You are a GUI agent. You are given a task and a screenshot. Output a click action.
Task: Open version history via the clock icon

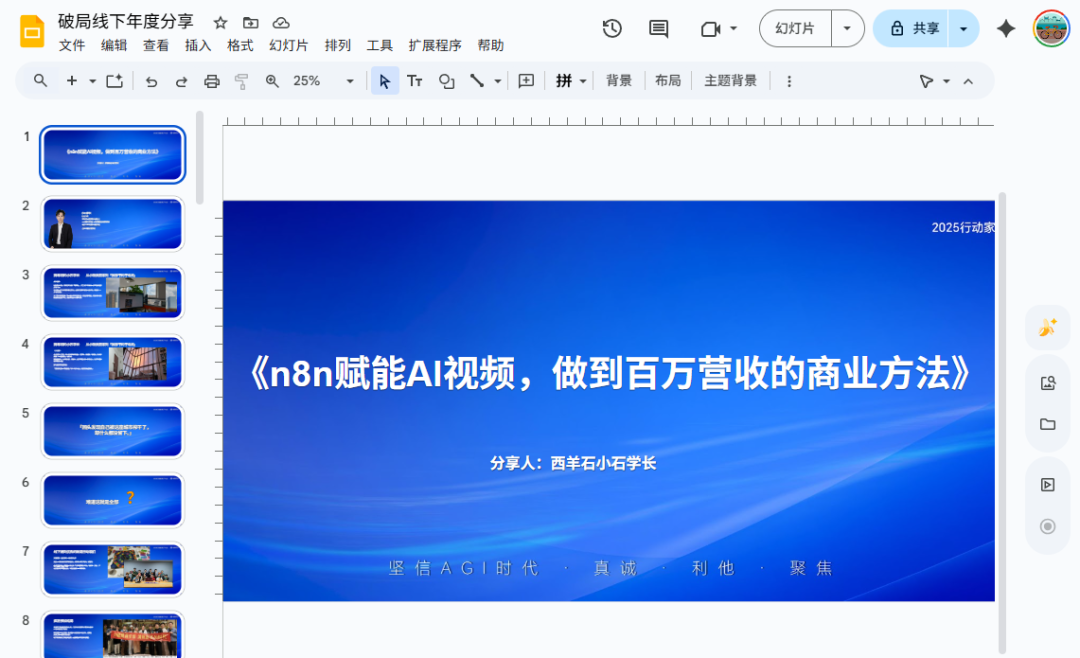coord(612,29)
